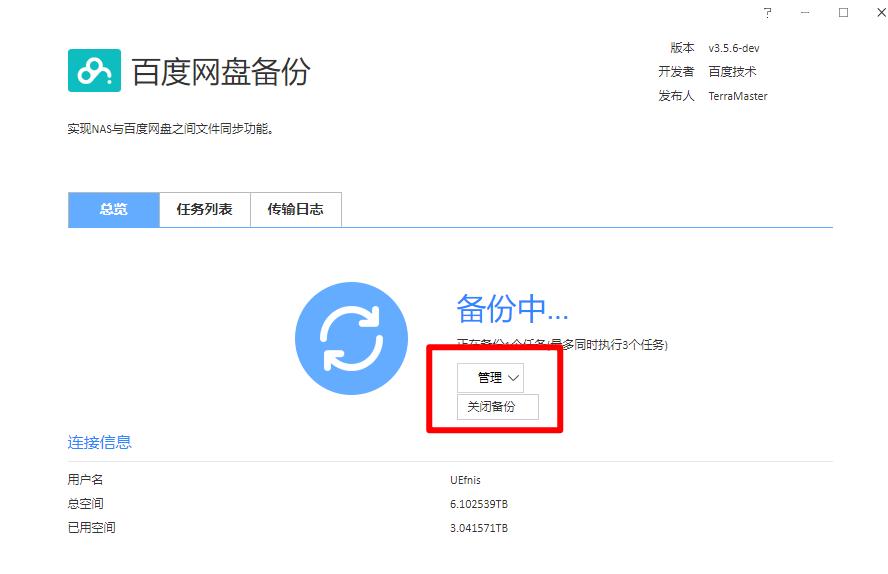Click the 用户名 label
Screen dimensions: 888x574
point(86,480)
